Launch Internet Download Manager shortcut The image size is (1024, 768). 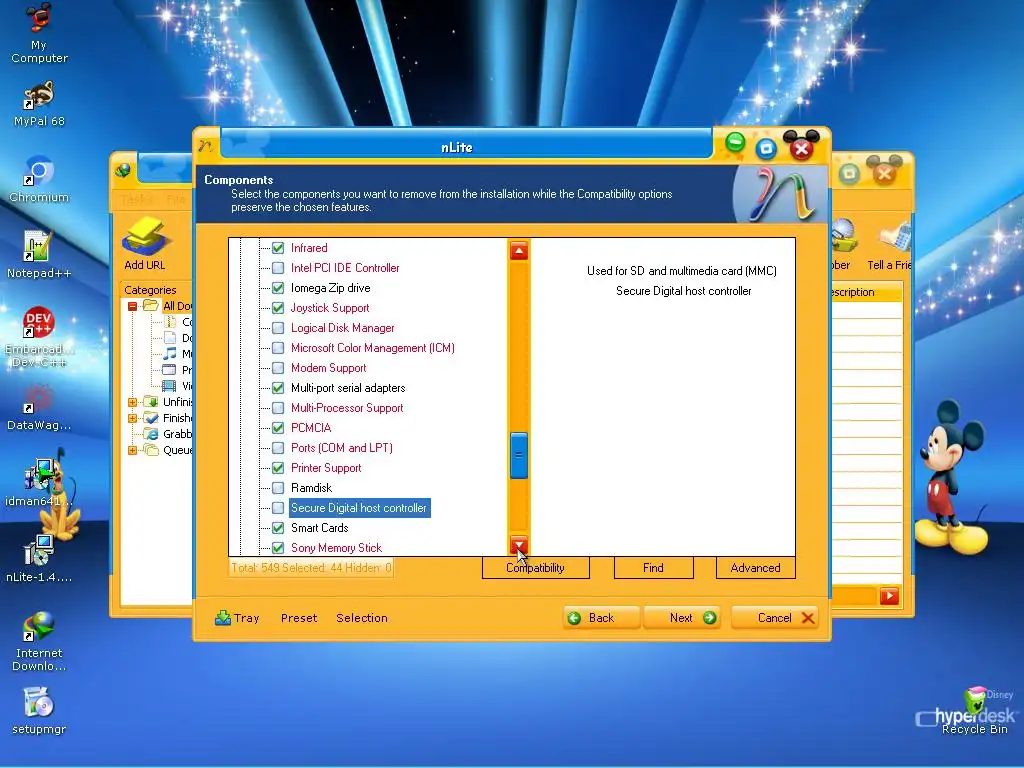39,641
